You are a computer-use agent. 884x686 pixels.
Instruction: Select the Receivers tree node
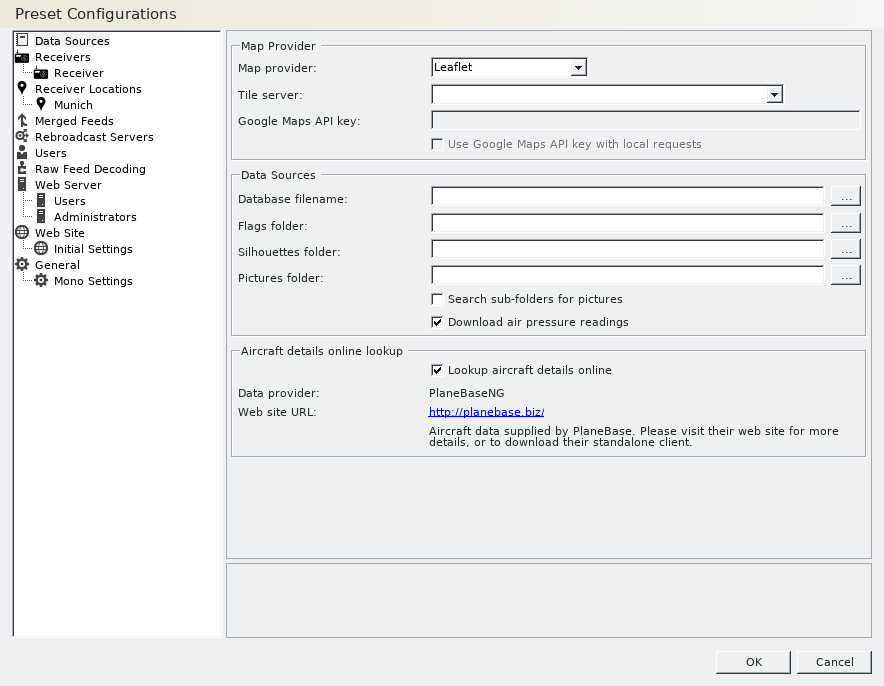point(63,57)
